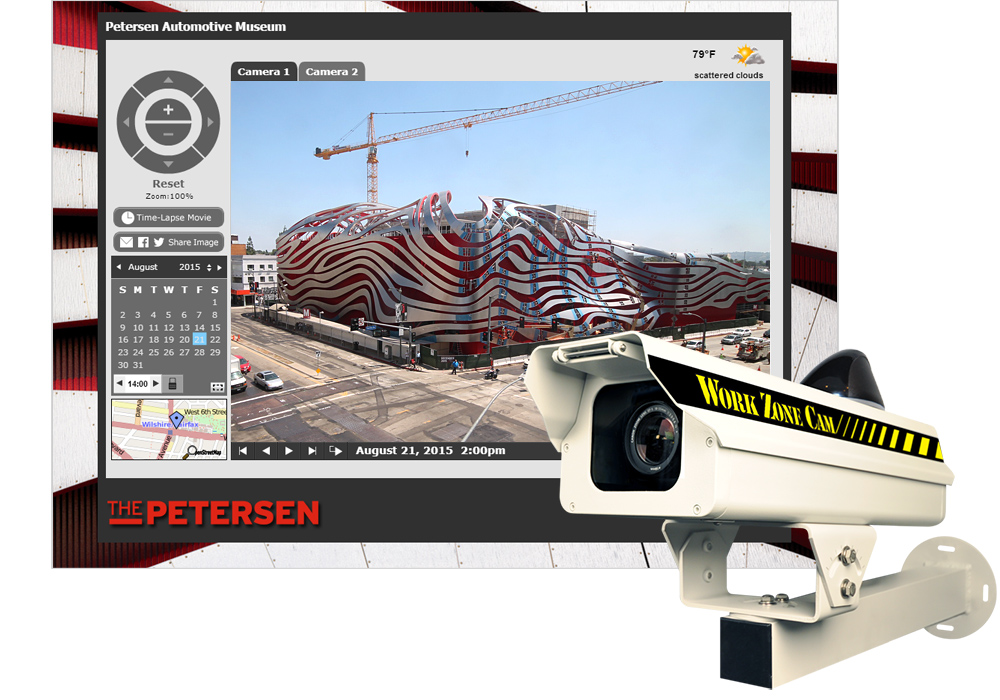Pan camera right with right arrow
Screen dimensions: 1000x700
pyautogui.click(x=211, y=122)
